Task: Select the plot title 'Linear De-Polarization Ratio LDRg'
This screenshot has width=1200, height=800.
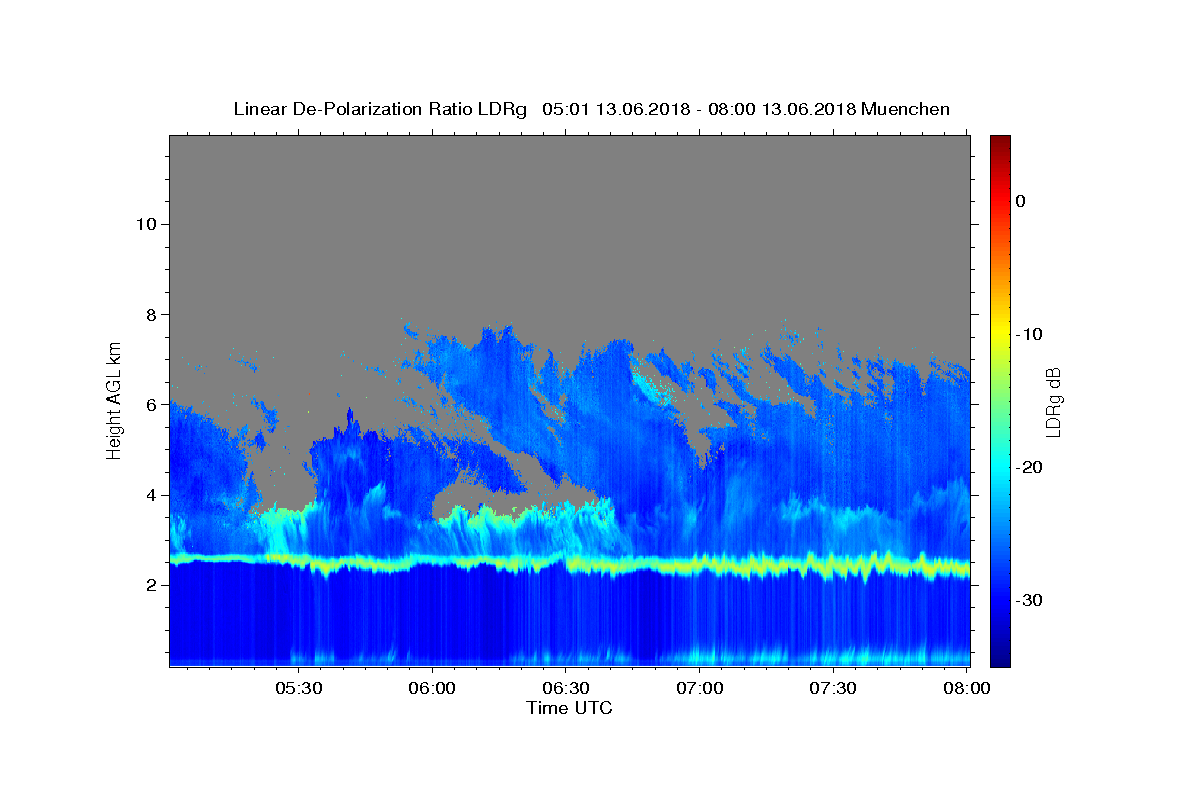Action: coord(380,109)
